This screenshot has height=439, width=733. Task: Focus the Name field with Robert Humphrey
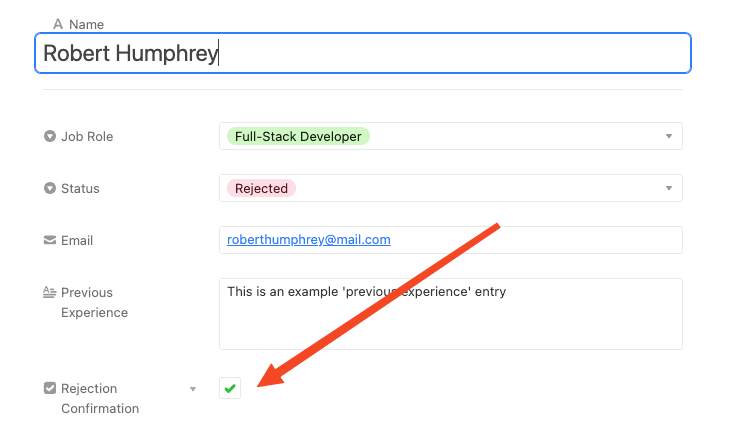tap(362, 53)
